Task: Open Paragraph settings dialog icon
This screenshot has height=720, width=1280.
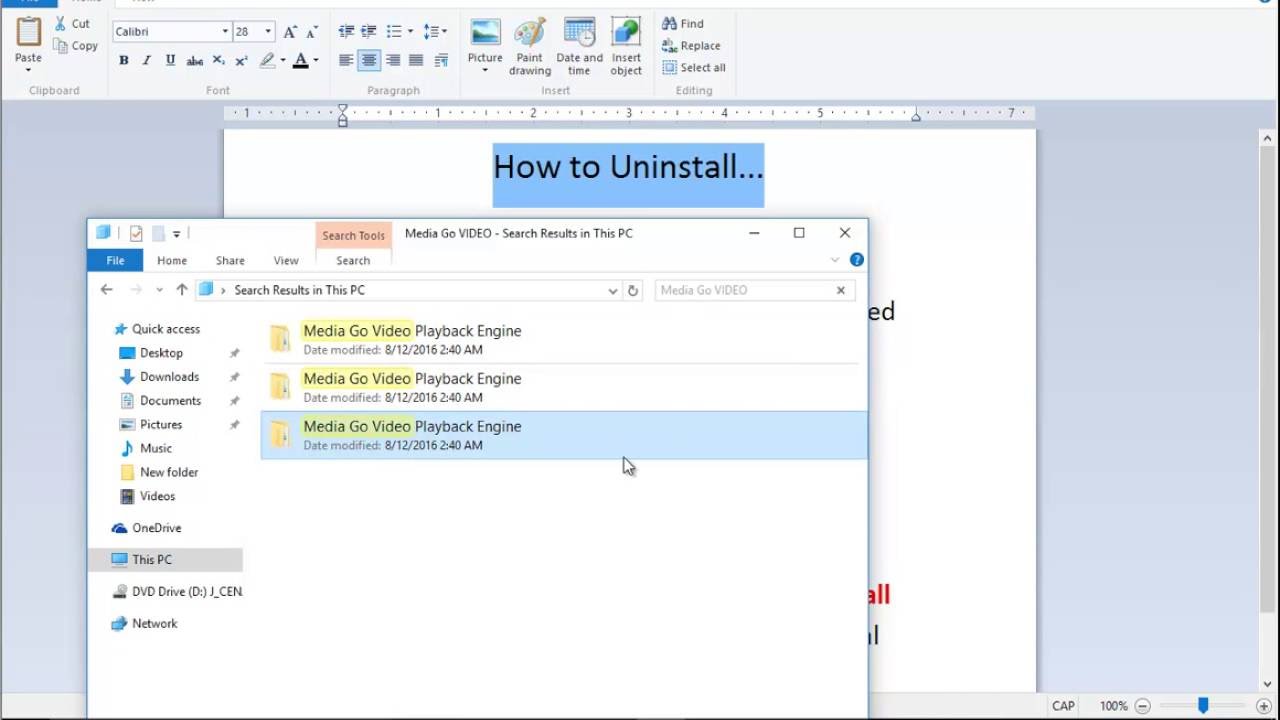Action: click(441, 61)
